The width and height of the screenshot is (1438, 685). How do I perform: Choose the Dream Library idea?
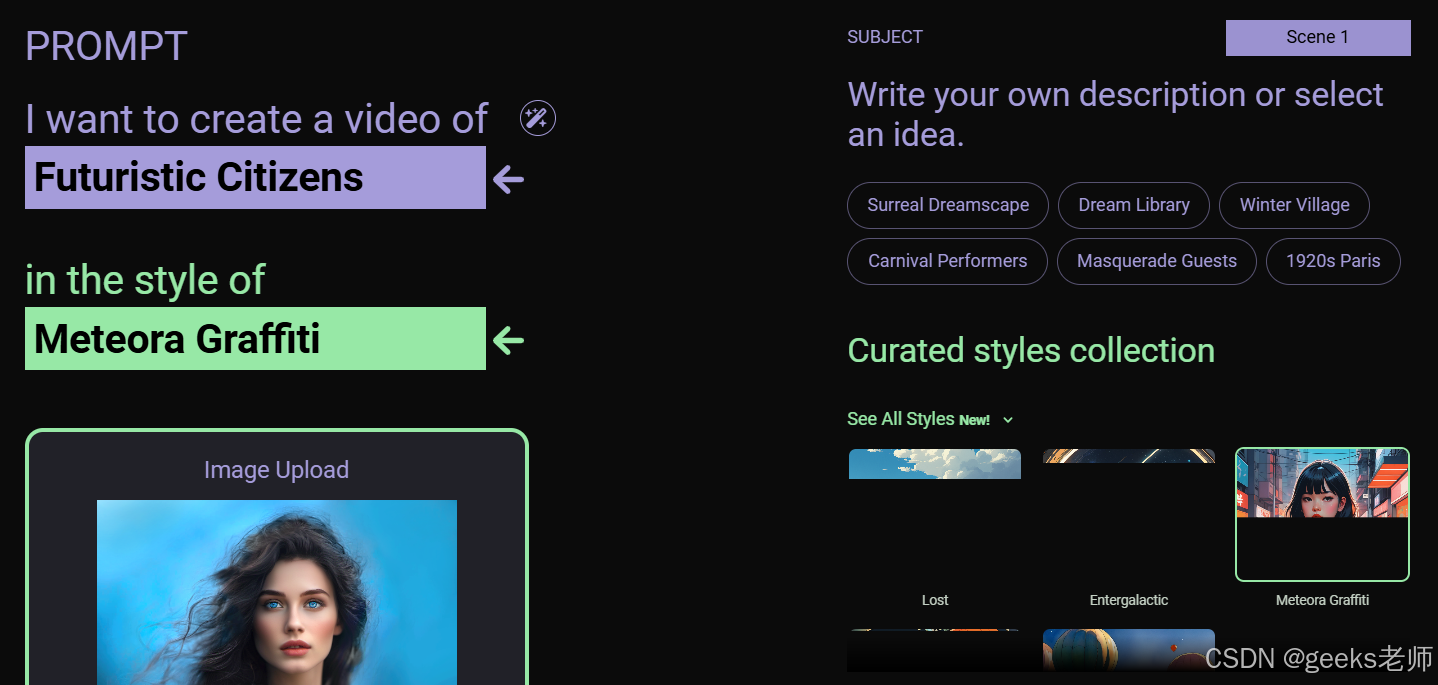point(1134,205)
